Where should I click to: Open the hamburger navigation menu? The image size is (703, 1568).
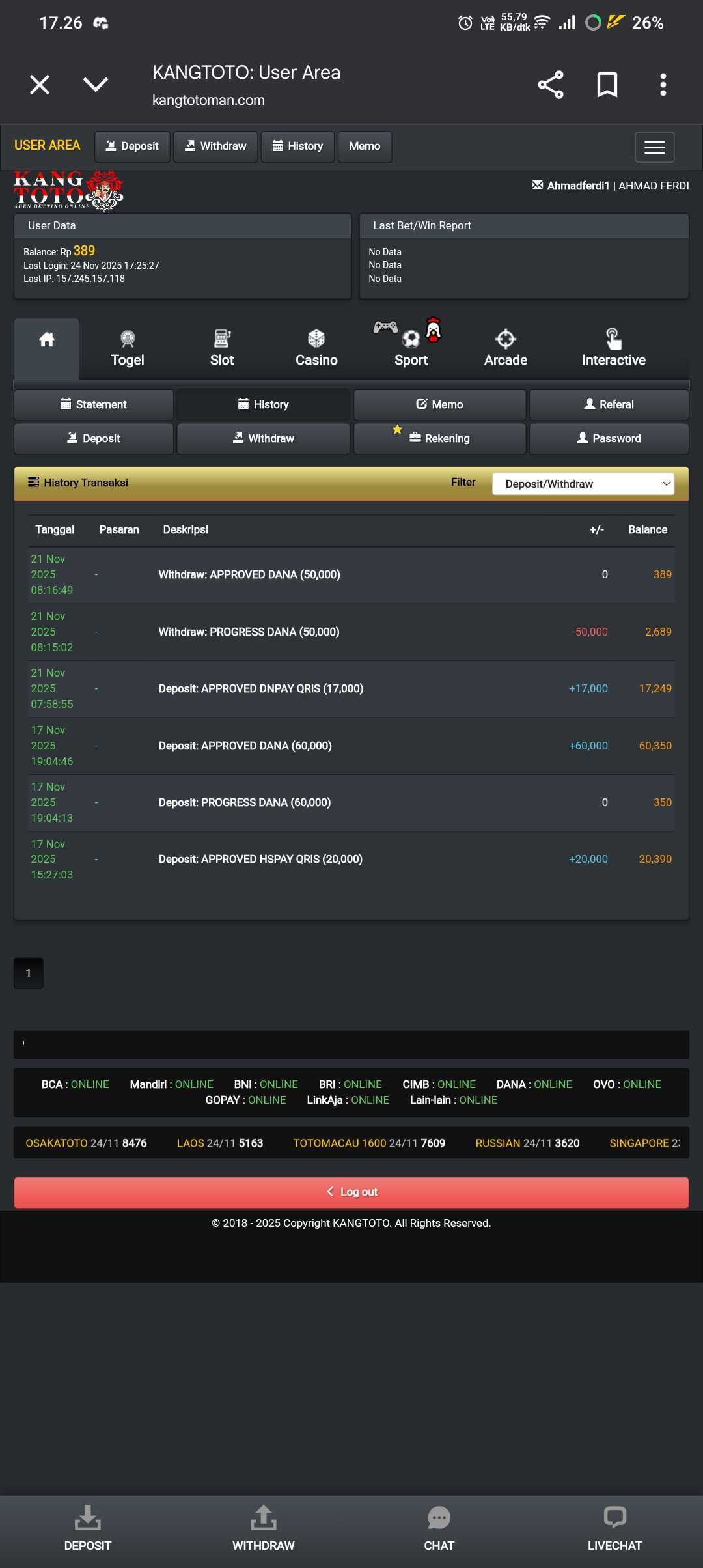click(654, 147)
